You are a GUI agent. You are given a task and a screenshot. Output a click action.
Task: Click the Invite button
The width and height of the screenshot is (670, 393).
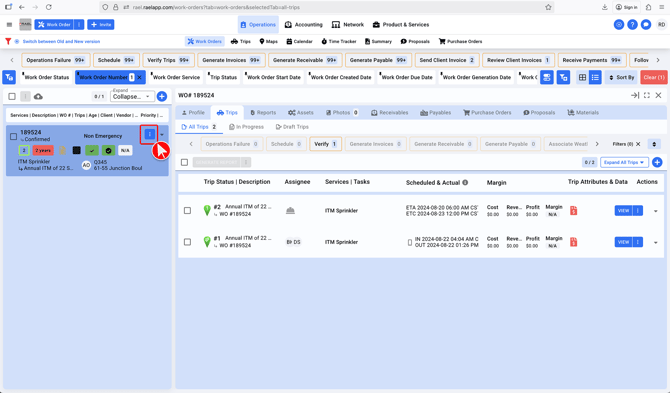click(x=101, y=25)
